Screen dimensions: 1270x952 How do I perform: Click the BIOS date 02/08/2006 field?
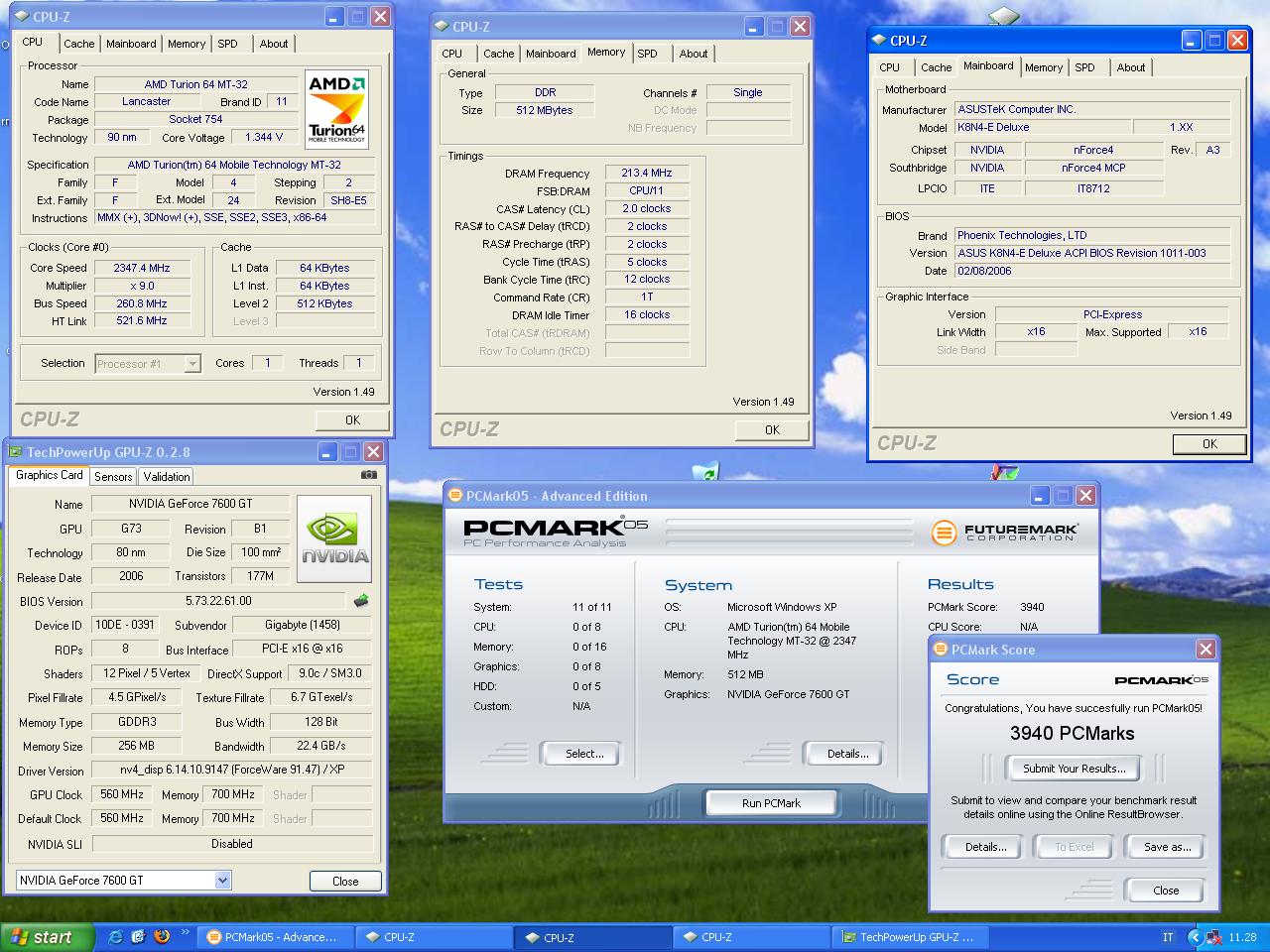pyautogui.click(x=1091, y=271)
